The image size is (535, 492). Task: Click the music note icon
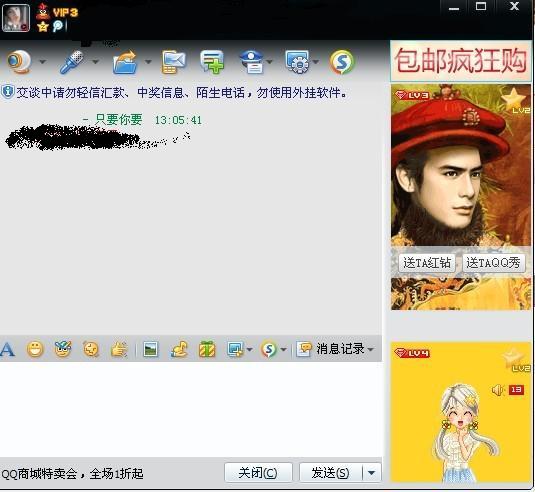179,349
